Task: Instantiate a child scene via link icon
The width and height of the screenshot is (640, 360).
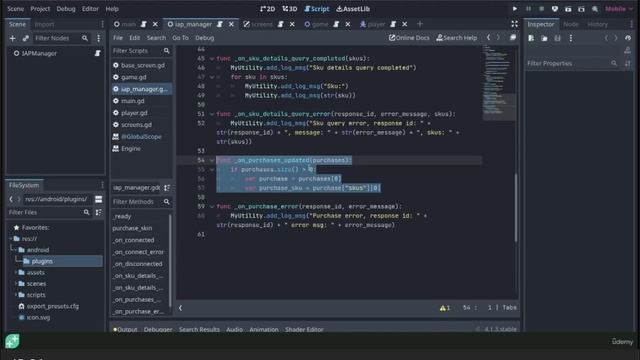Action: [25, 38]
